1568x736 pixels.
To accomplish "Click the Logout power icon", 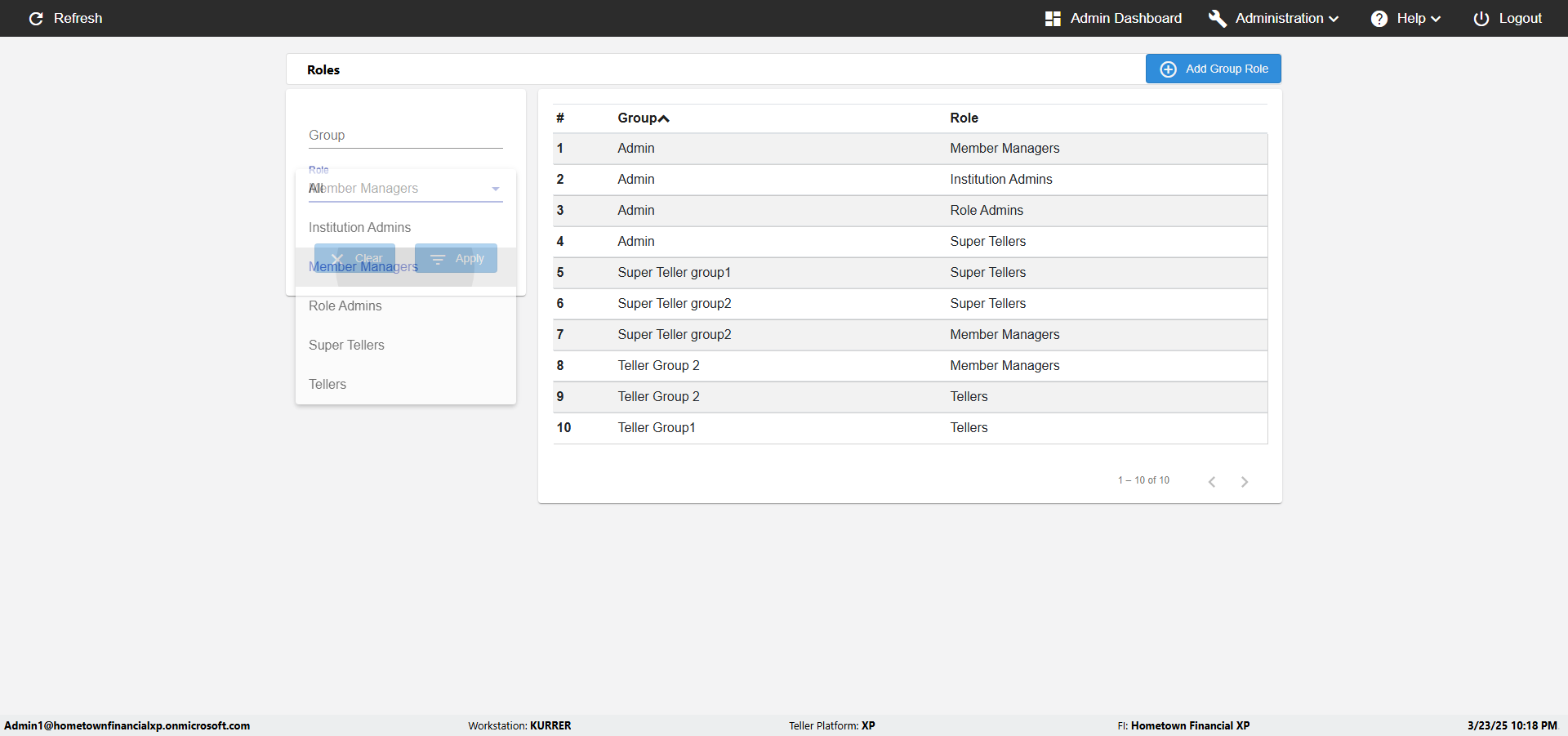I will coord(1481,18).
